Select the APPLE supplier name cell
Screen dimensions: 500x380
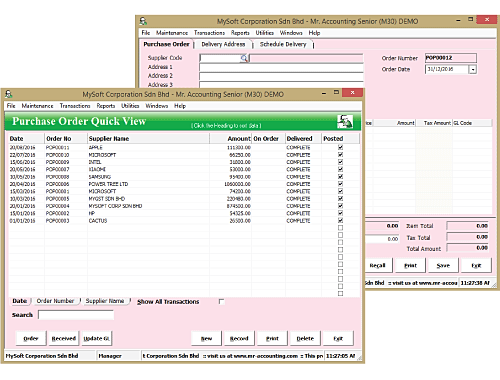pos(148,147)
